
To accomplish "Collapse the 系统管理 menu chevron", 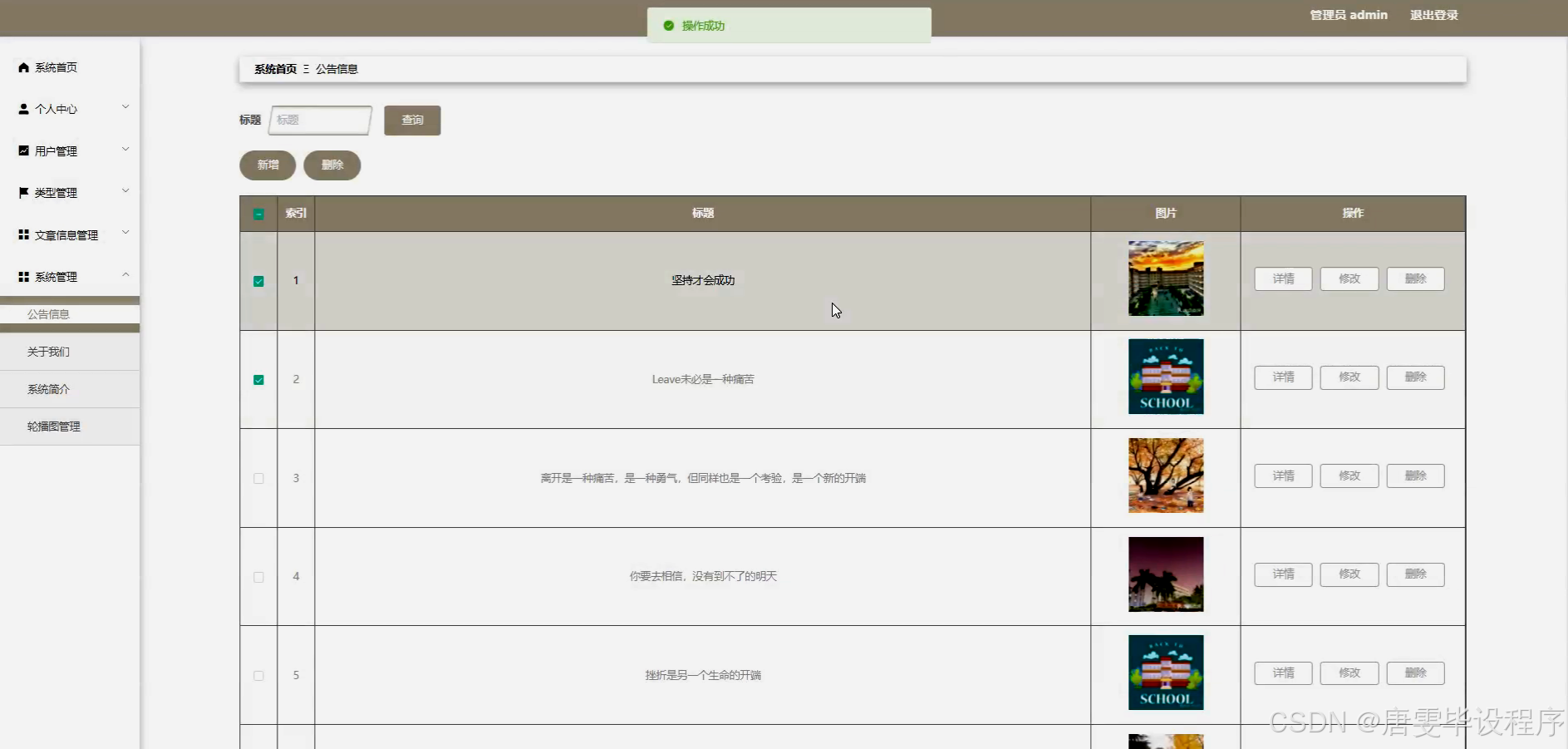I will click(x=125, y=274).
